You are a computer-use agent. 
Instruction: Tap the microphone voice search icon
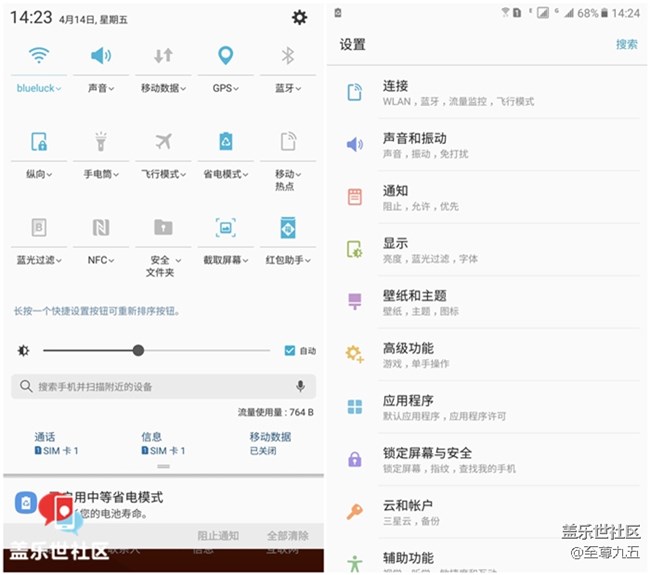(x=300, y=386)
